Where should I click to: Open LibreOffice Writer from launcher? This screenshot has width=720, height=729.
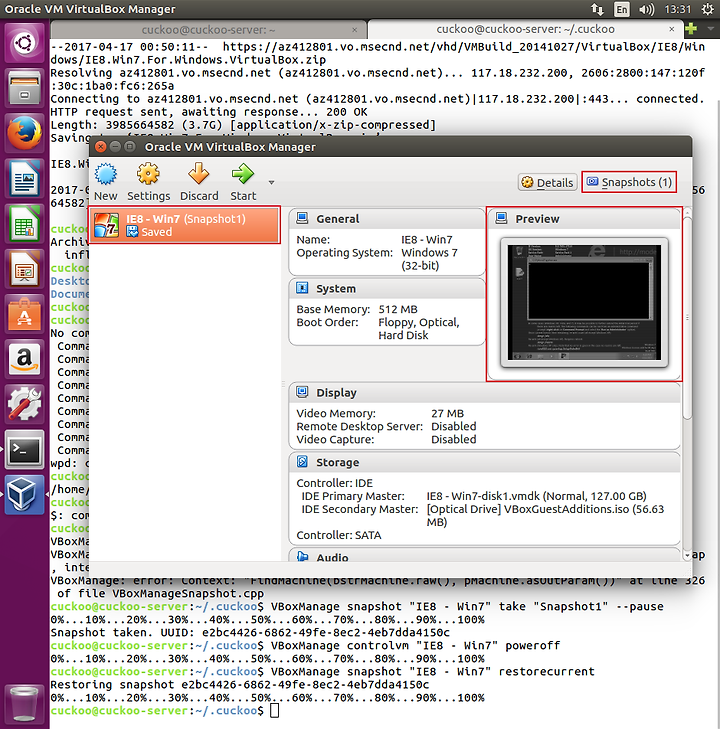pyautogui.click(x=24, y=179)
